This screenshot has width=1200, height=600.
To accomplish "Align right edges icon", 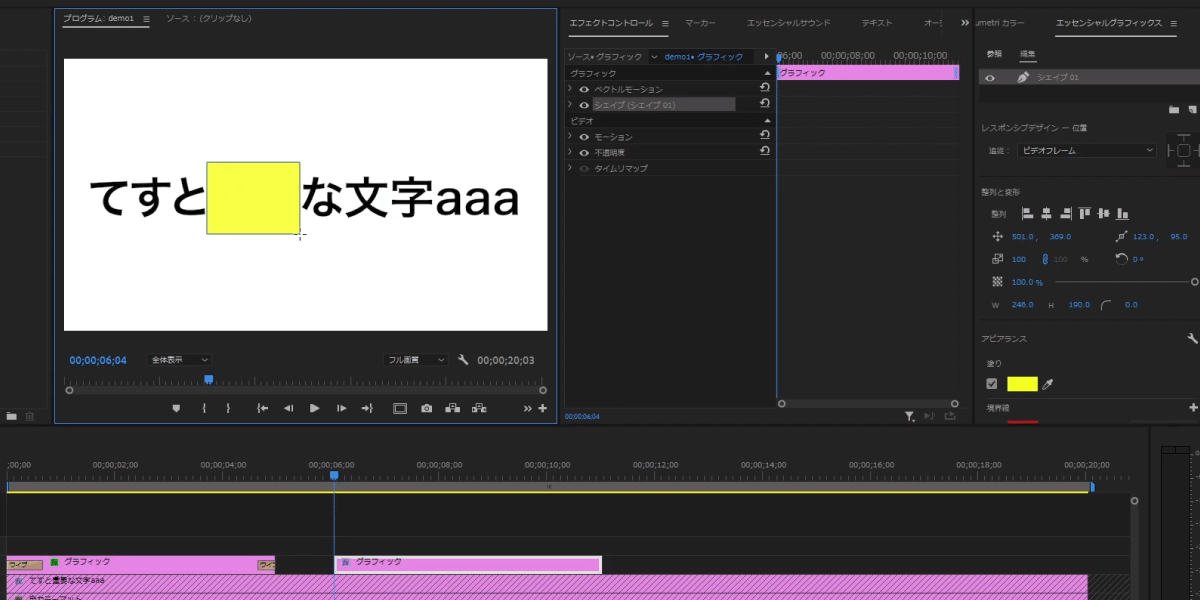I will coord(1066,213).
